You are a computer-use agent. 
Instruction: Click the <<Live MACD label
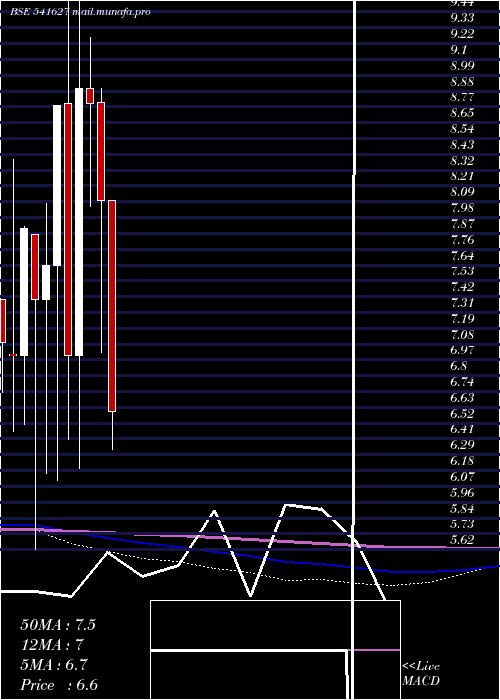point(421,674)
